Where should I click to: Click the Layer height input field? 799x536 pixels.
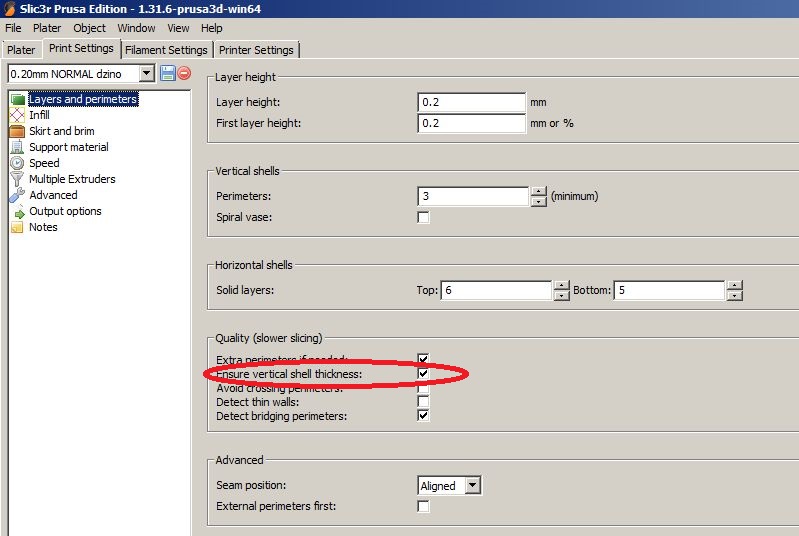coord(471,102)
